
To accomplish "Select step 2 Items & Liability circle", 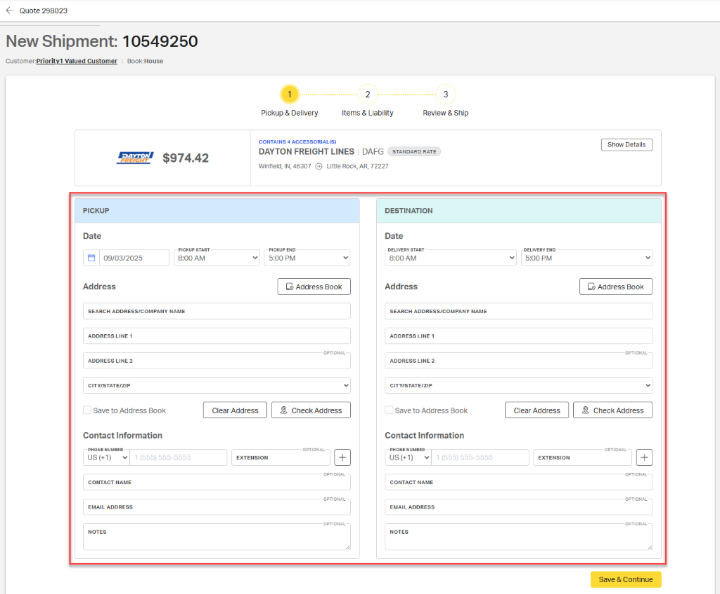I will click(367, 94).
